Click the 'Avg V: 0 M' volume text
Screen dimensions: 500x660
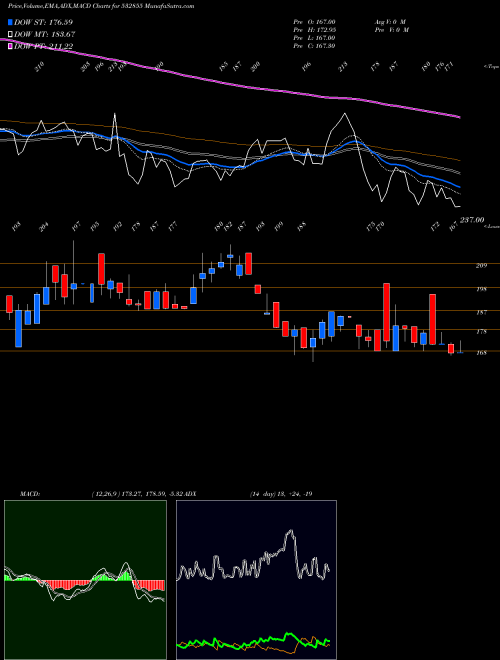[390, 22]
